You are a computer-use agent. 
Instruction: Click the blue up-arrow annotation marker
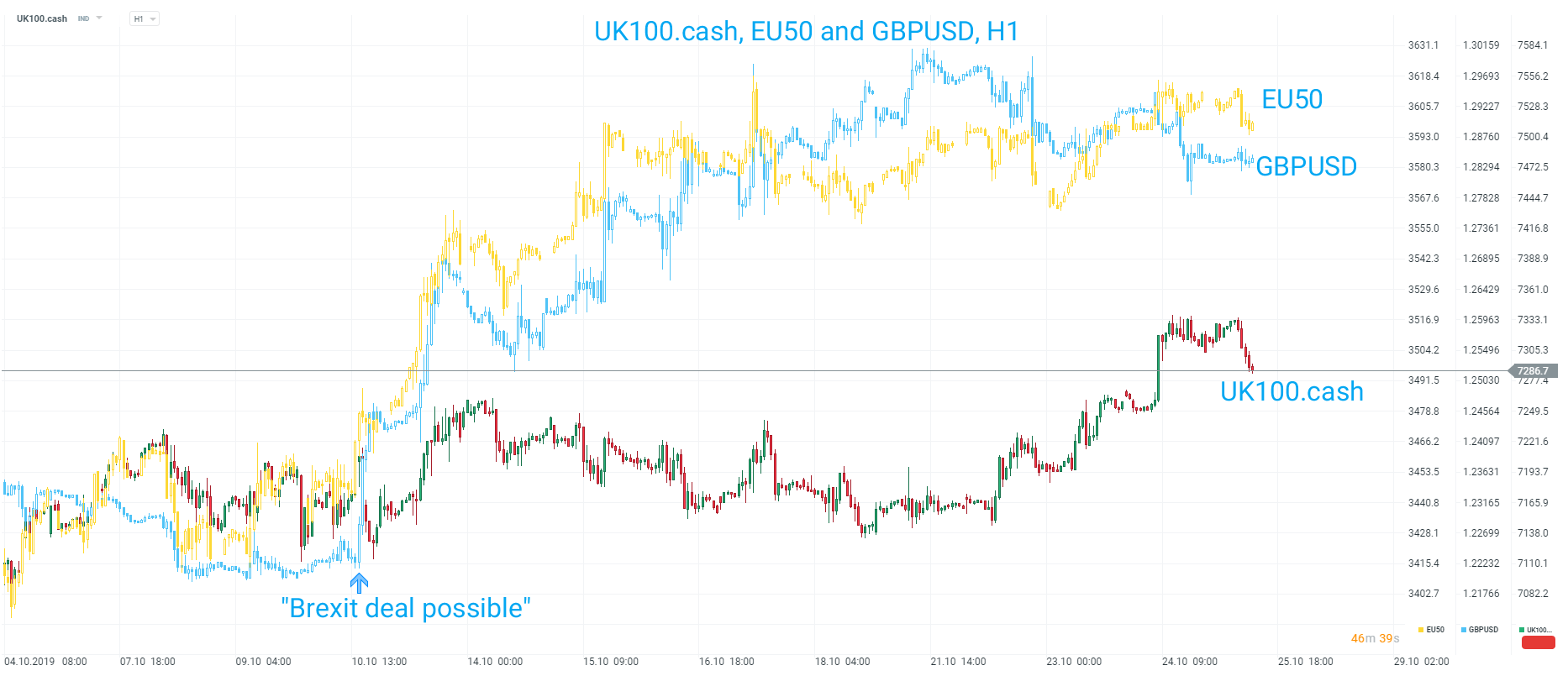pyautogui.click(x=359, y=583)
